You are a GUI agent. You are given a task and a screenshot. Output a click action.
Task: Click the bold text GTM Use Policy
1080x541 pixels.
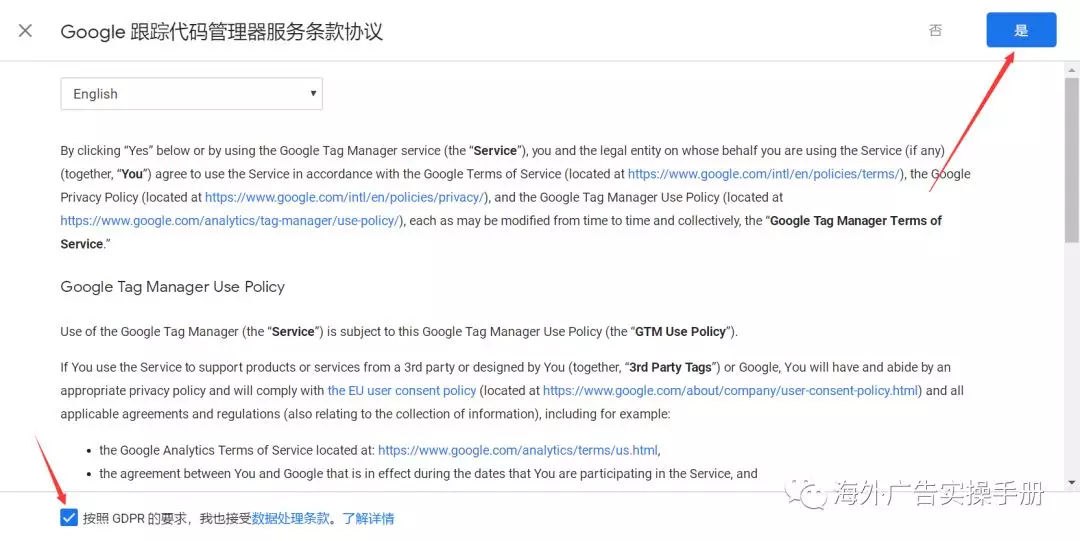[681, 331]
